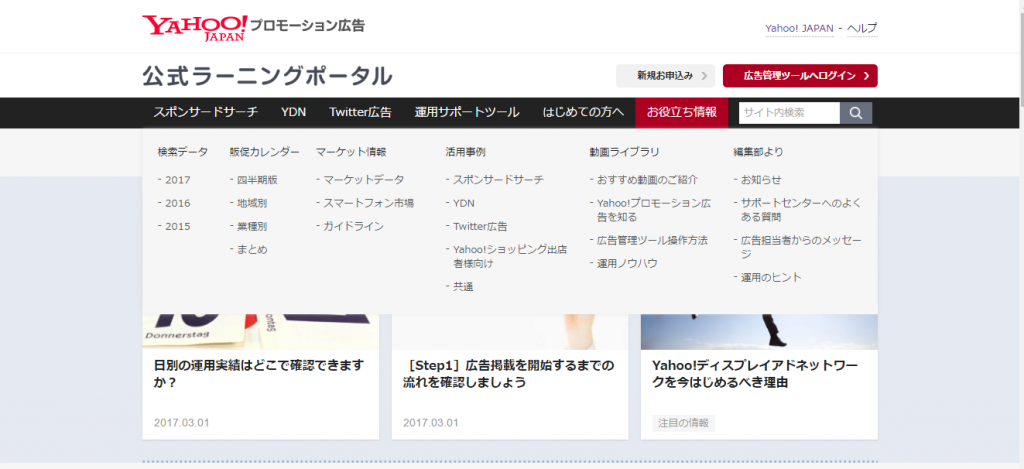
Task: Open the 編集部より heading
Action: pos(758,152)
